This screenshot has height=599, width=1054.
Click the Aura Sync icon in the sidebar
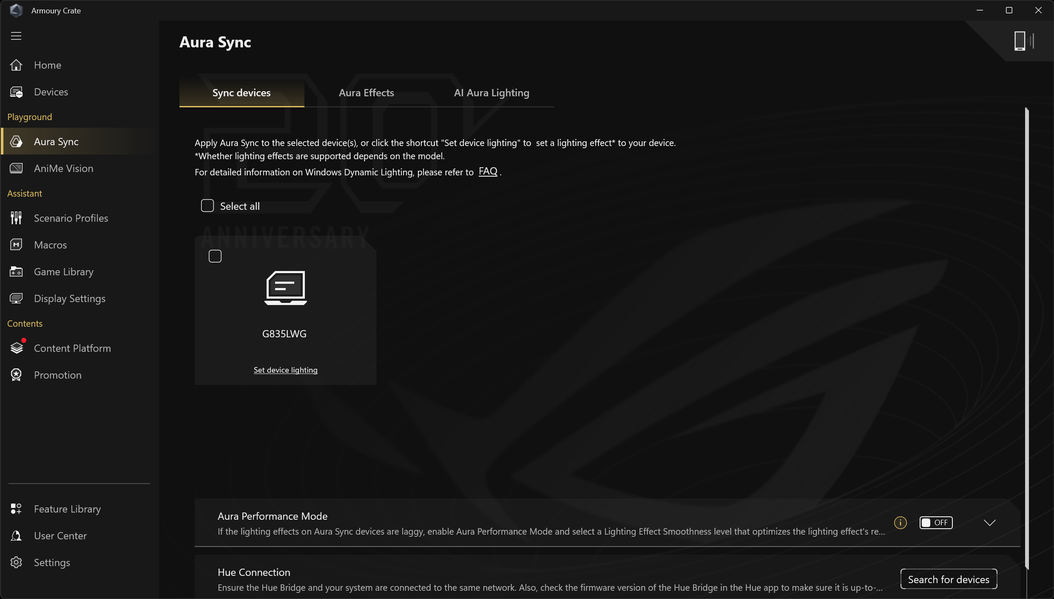click(x=16, y=142)
